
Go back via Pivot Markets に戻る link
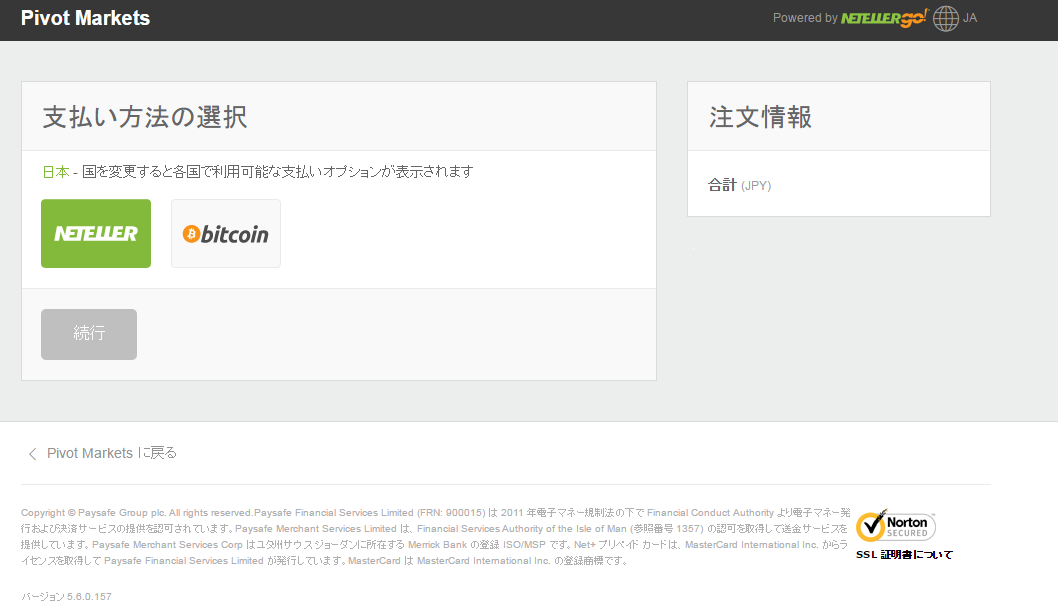[x=112, y=453]
